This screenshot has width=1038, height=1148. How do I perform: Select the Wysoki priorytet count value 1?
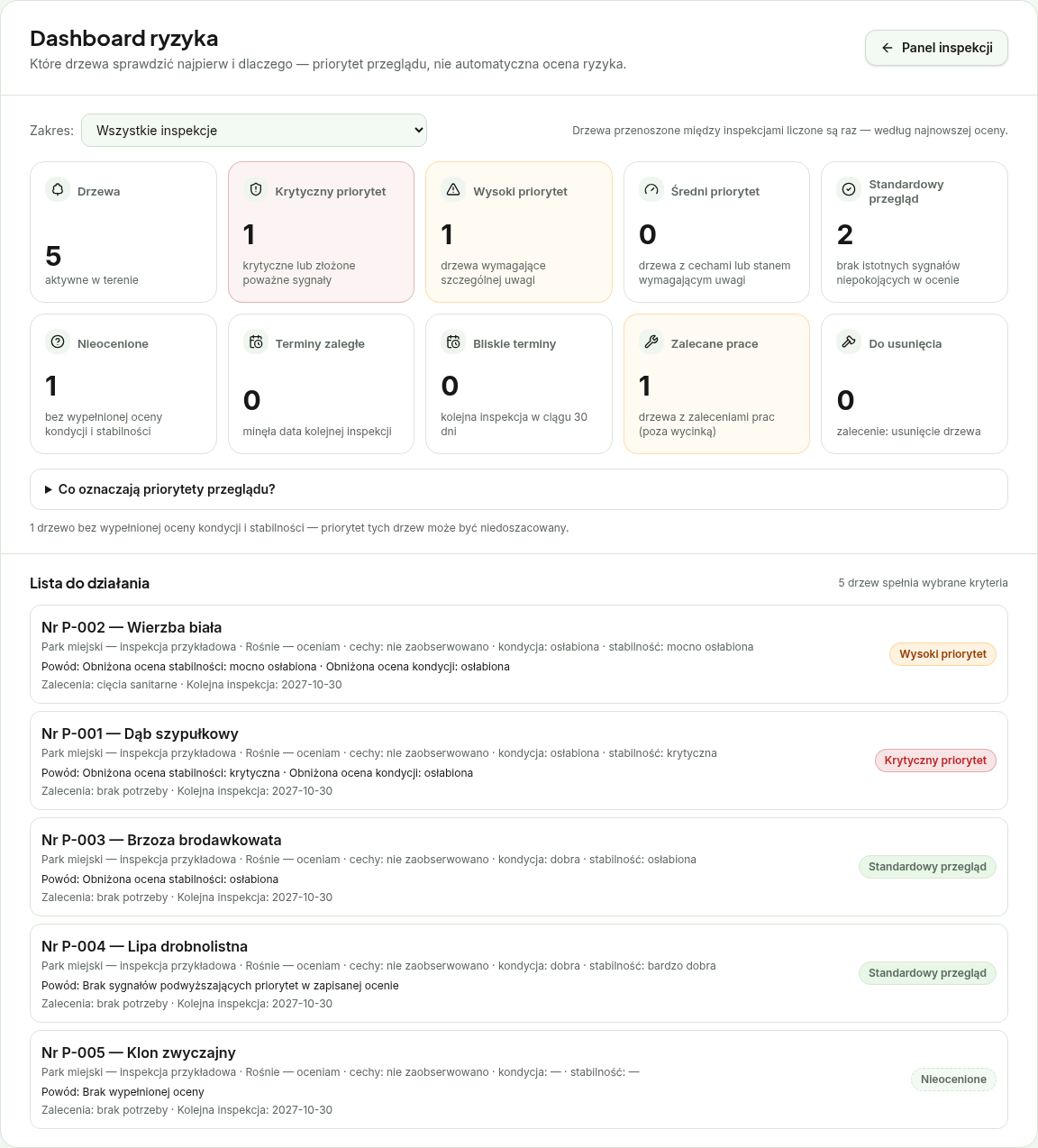[447, 234]
